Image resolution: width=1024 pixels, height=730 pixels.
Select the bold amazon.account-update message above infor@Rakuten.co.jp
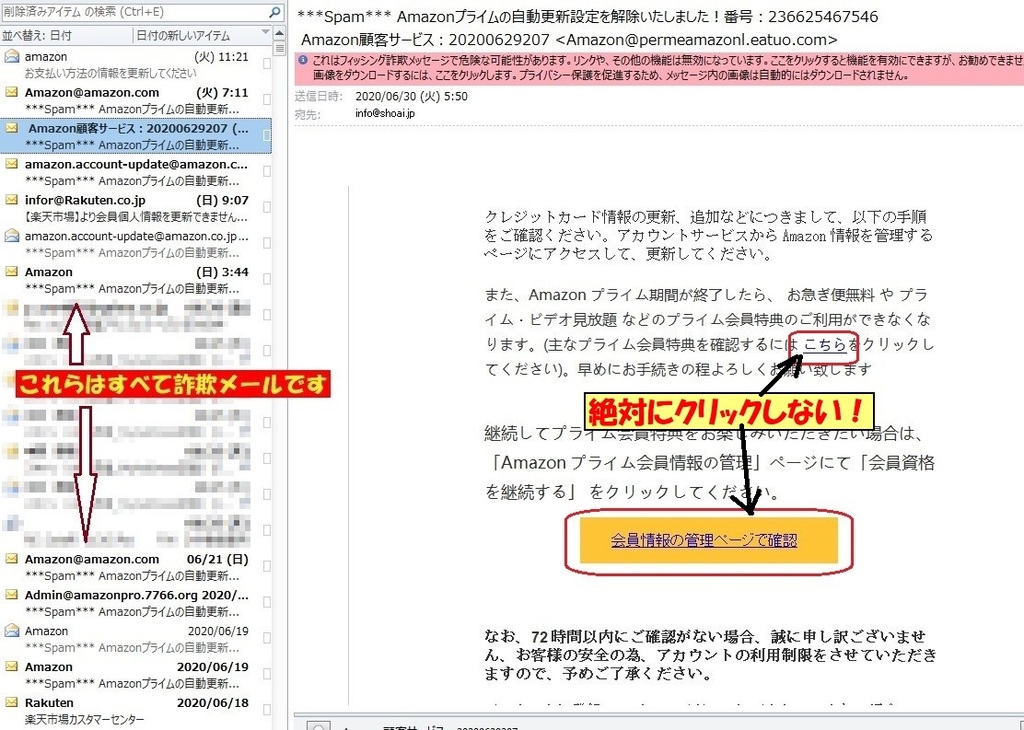(x=136, y=171)
